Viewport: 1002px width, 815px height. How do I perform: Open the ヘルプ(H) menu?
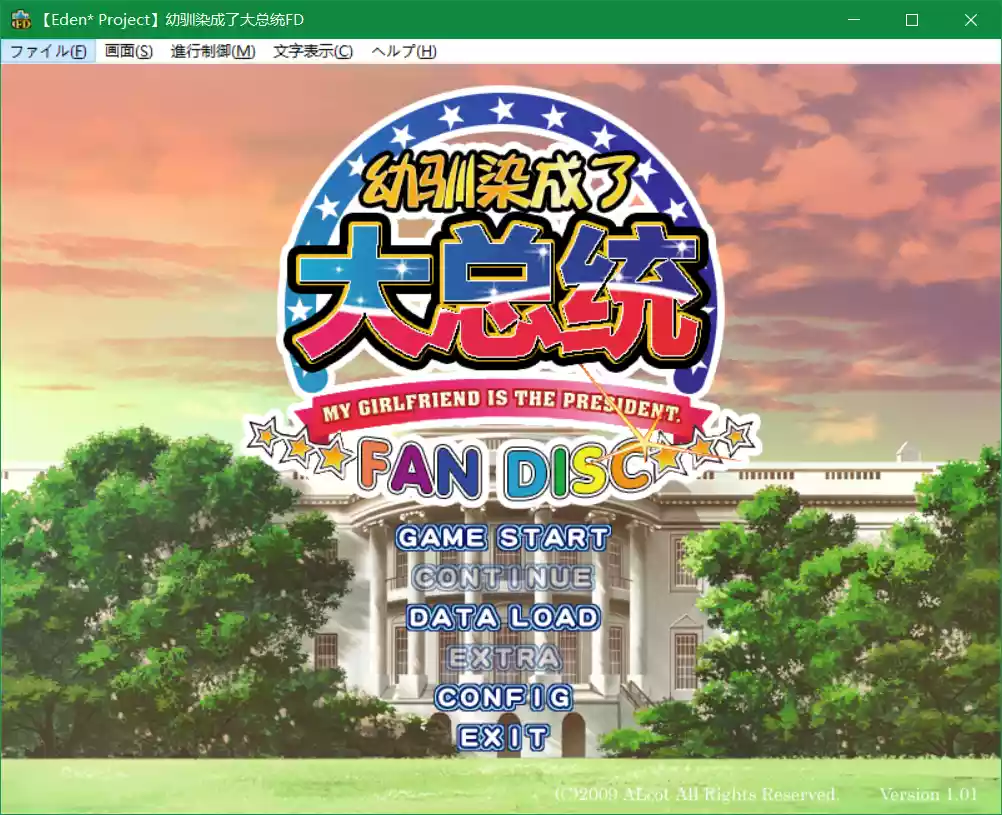[403, 51]
